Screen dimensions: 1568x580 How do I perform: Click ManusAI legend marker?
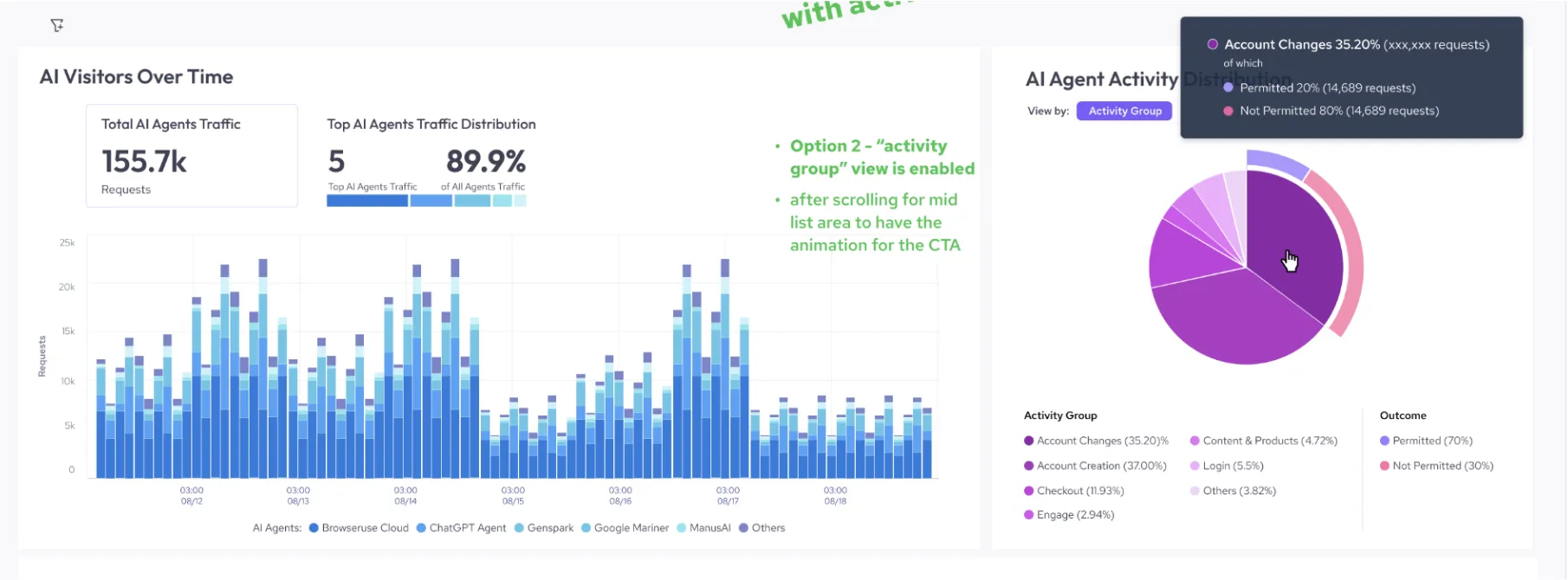click(x=682, y=528)
